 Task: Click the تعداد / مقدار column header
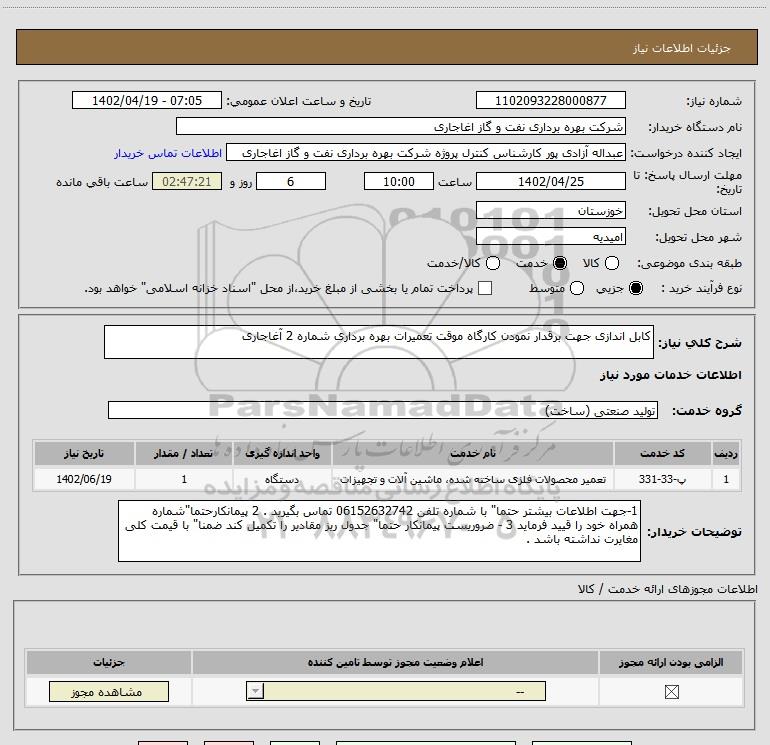point(184,453)
